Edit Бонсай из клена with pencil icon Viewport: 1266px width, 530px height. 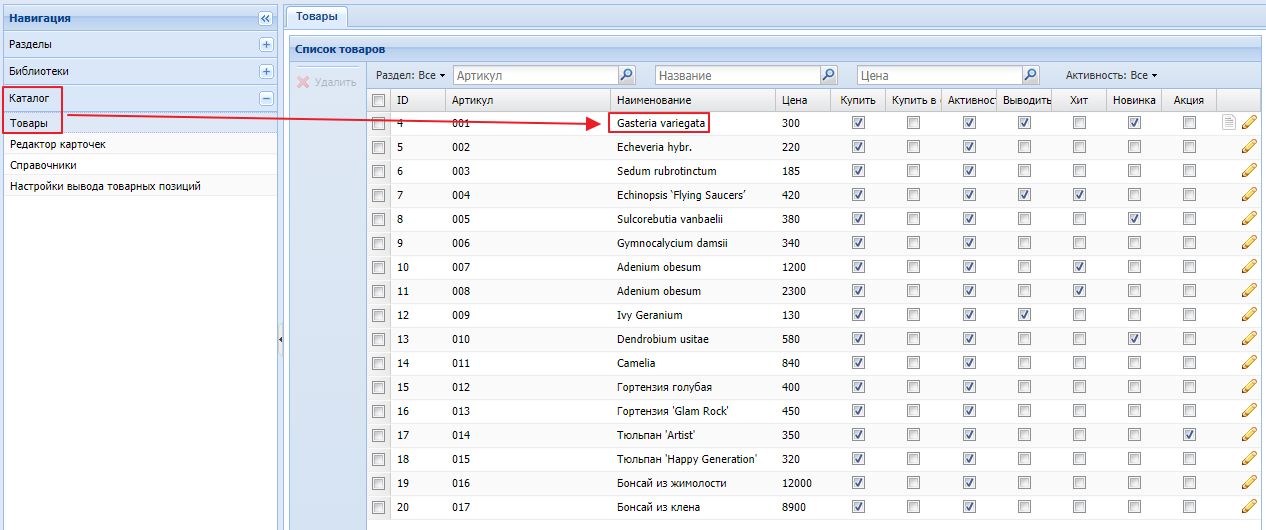[1248, 507]
